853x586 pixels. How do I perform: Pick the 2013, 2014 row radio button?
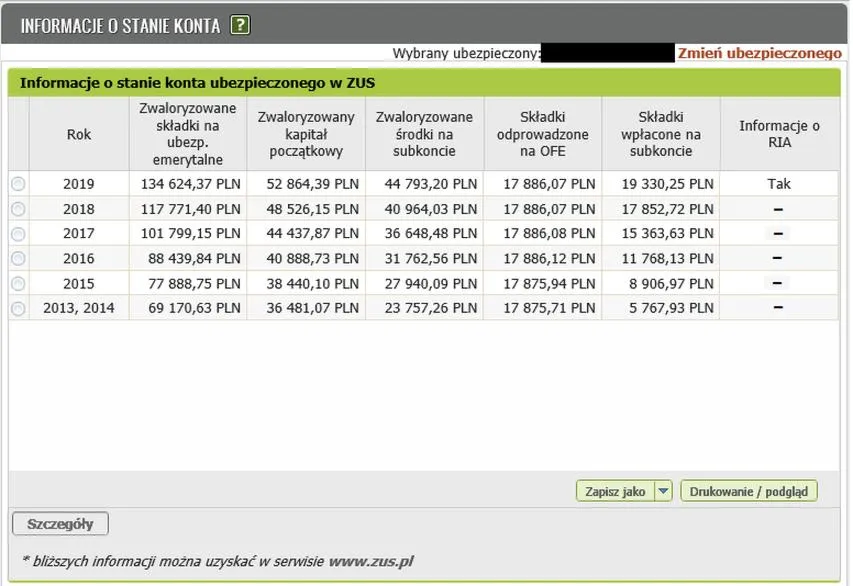[x=18, y=309]
